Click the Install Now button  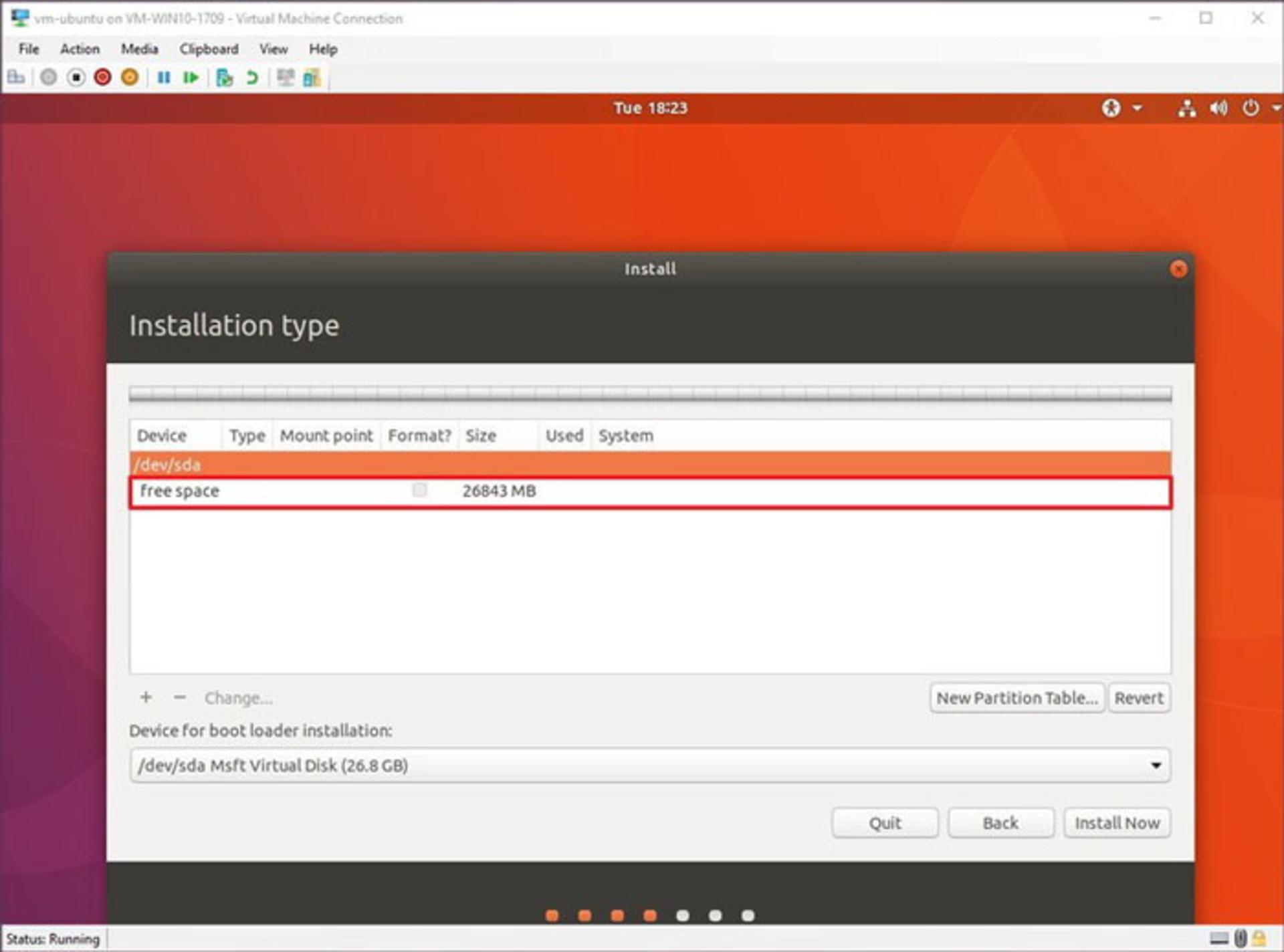[1117, 823]
